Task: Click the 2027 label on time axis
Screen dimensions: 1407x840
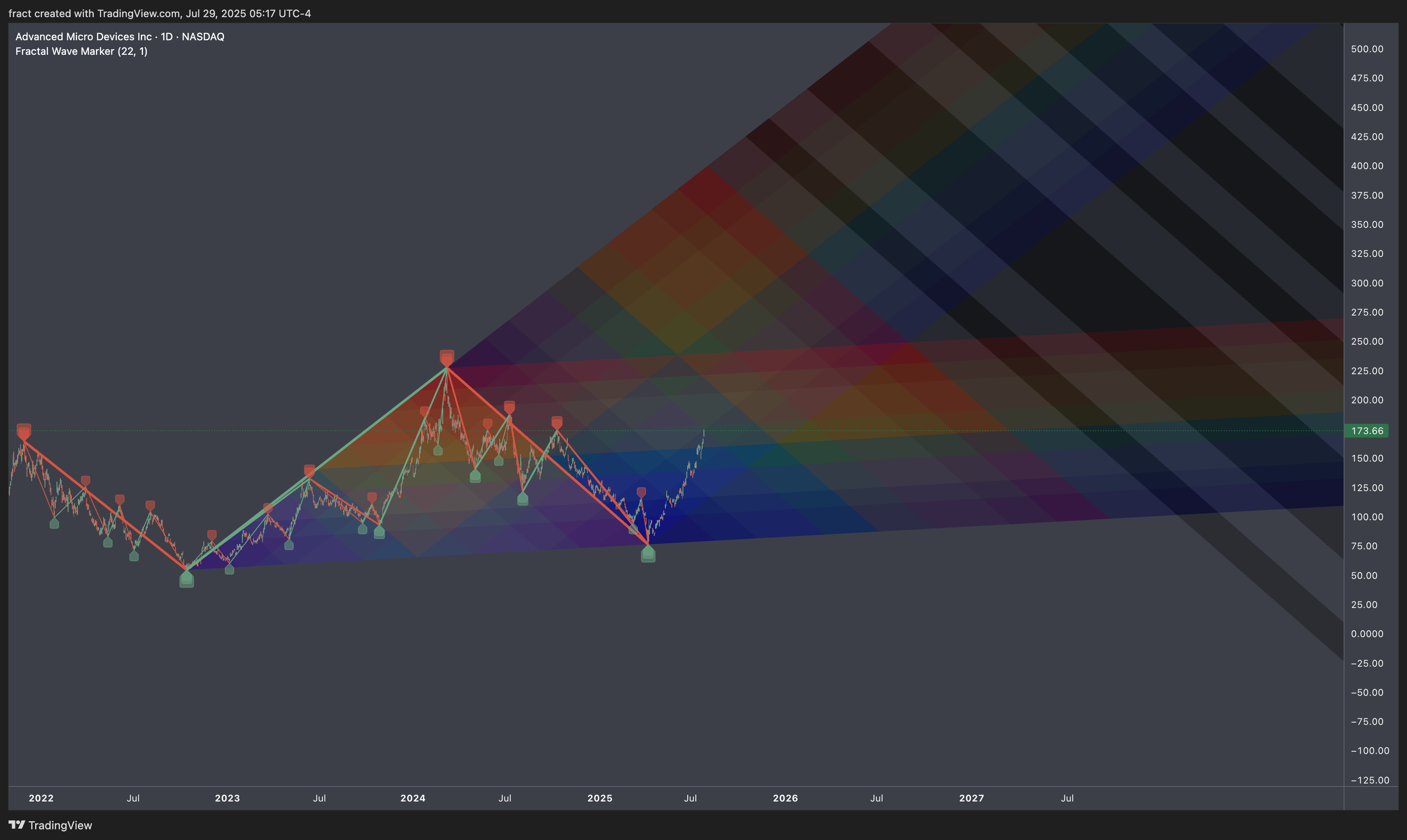Action: (x=972, y=798)
